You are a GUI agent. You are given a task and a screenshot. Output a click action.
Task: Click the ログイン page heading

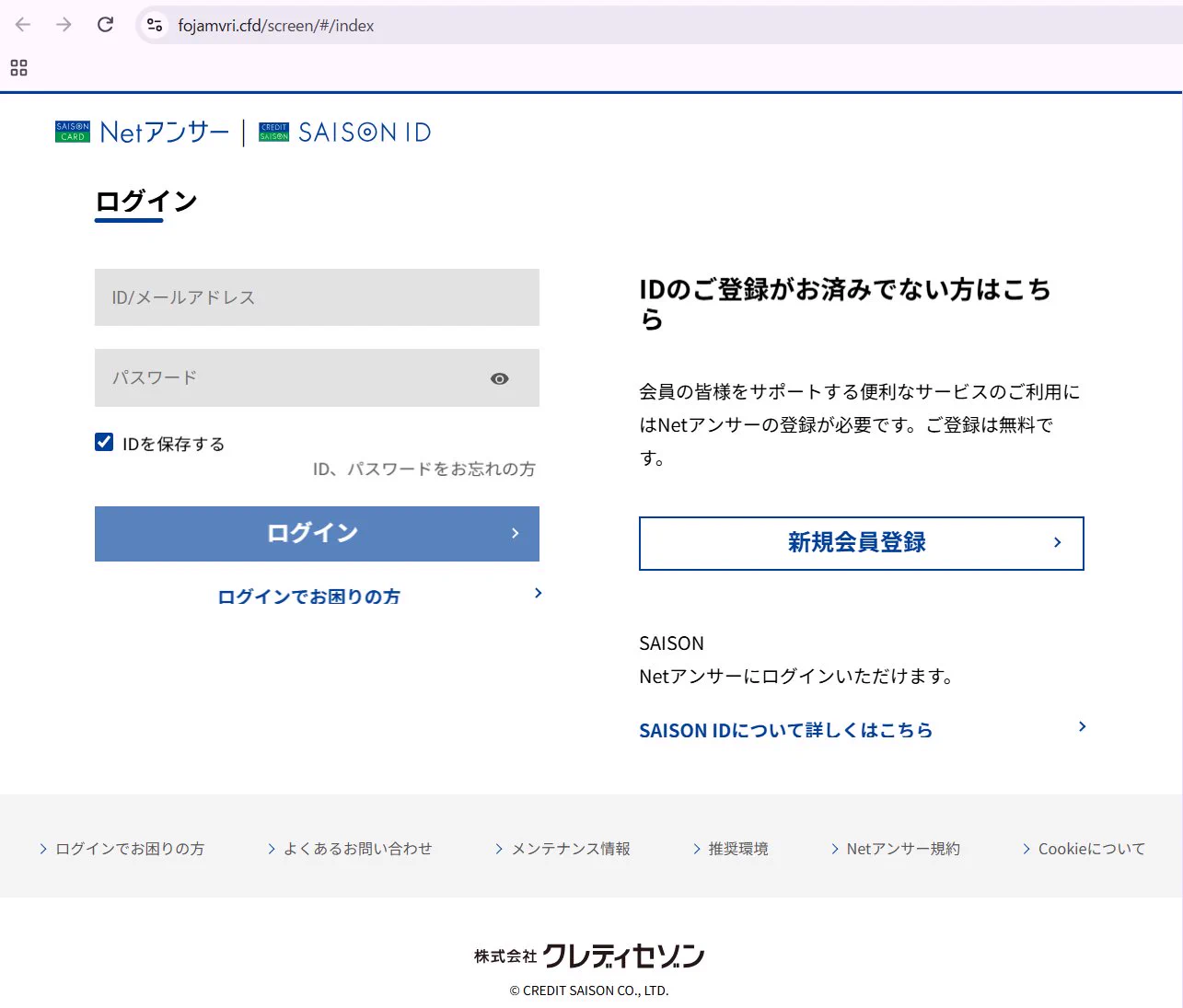point(146,202)
